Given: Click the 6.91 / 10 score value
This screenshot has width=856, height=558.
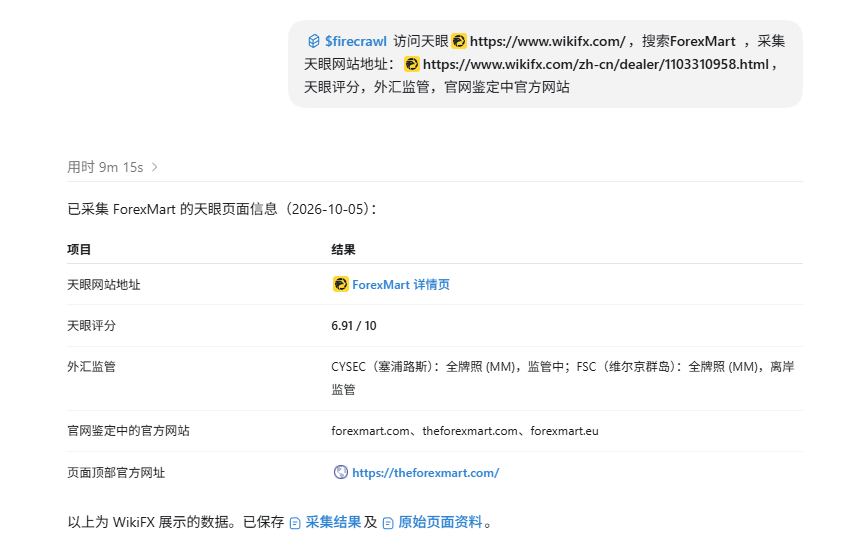Looking at the screenshot, I should [x=354, y=326].
